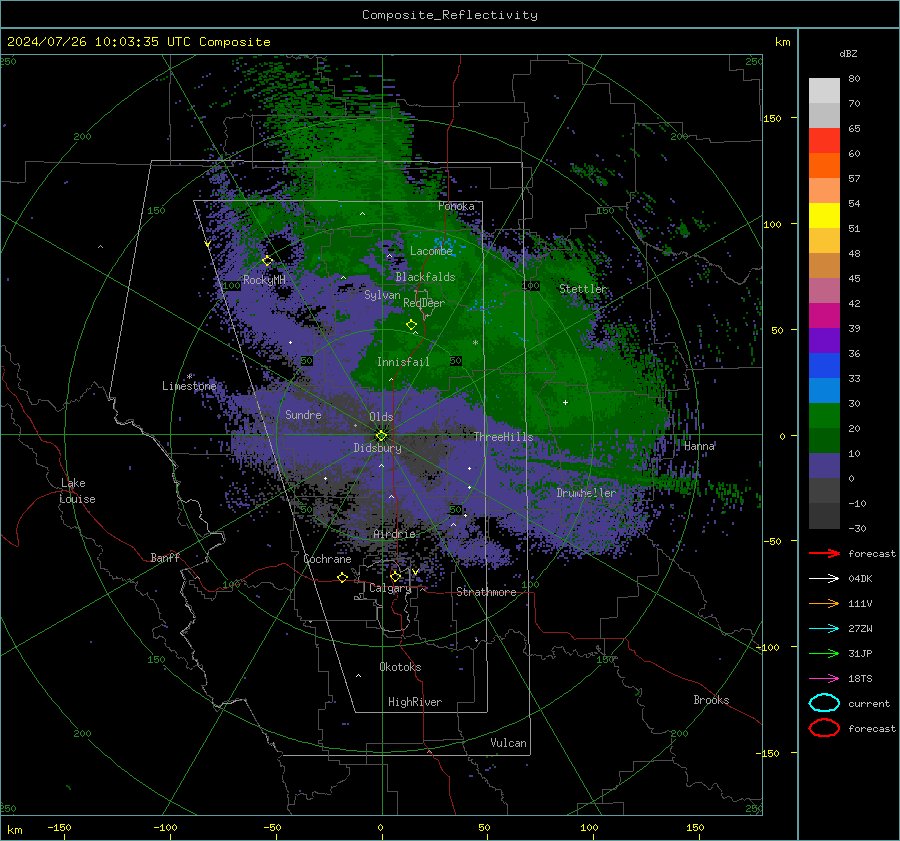This screenshot has width=900, height=841.
Task: Click the yellow diamond marker near Cochrane
Action: pos(343,578)
